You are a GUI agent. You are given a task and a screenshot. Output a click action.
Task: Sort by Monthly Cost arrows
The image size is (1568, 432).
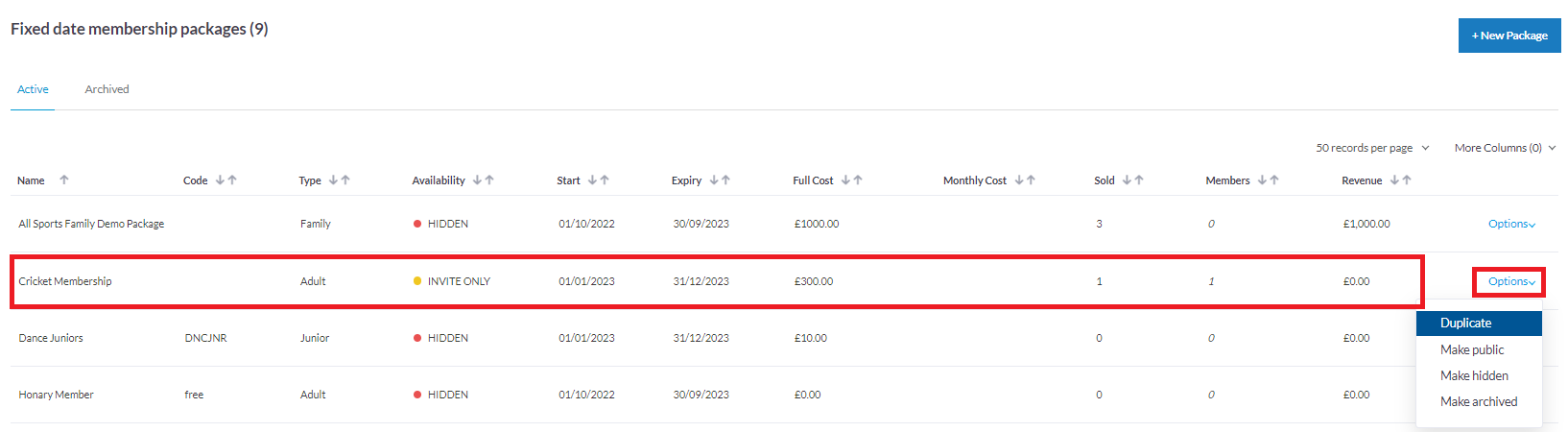tap(1025, 180)
